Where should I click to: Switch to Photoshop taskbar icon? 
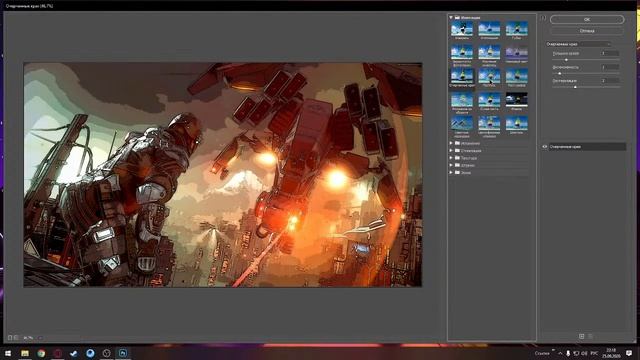(x=123, y=353)
